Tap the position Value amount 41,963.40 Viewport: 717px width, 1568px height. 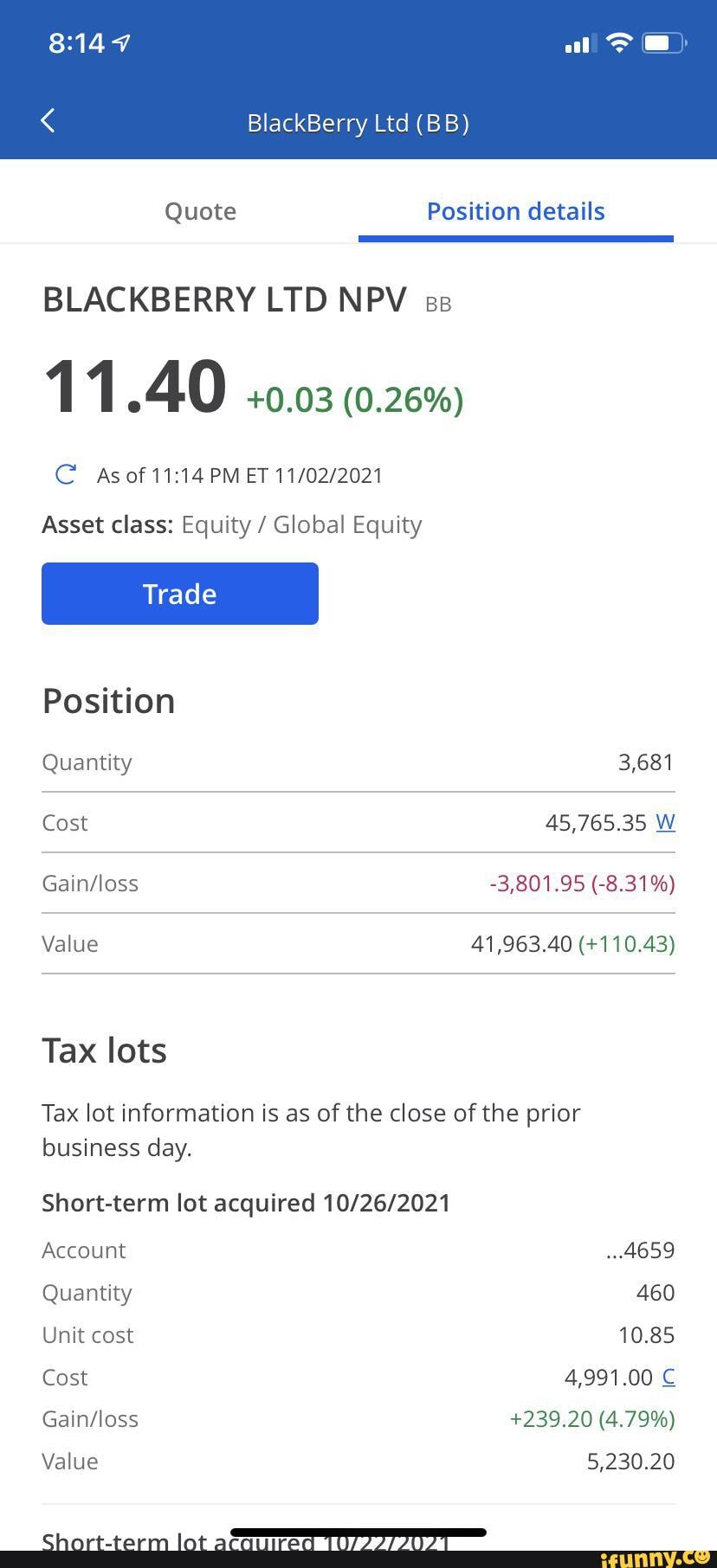click(521, 943)
